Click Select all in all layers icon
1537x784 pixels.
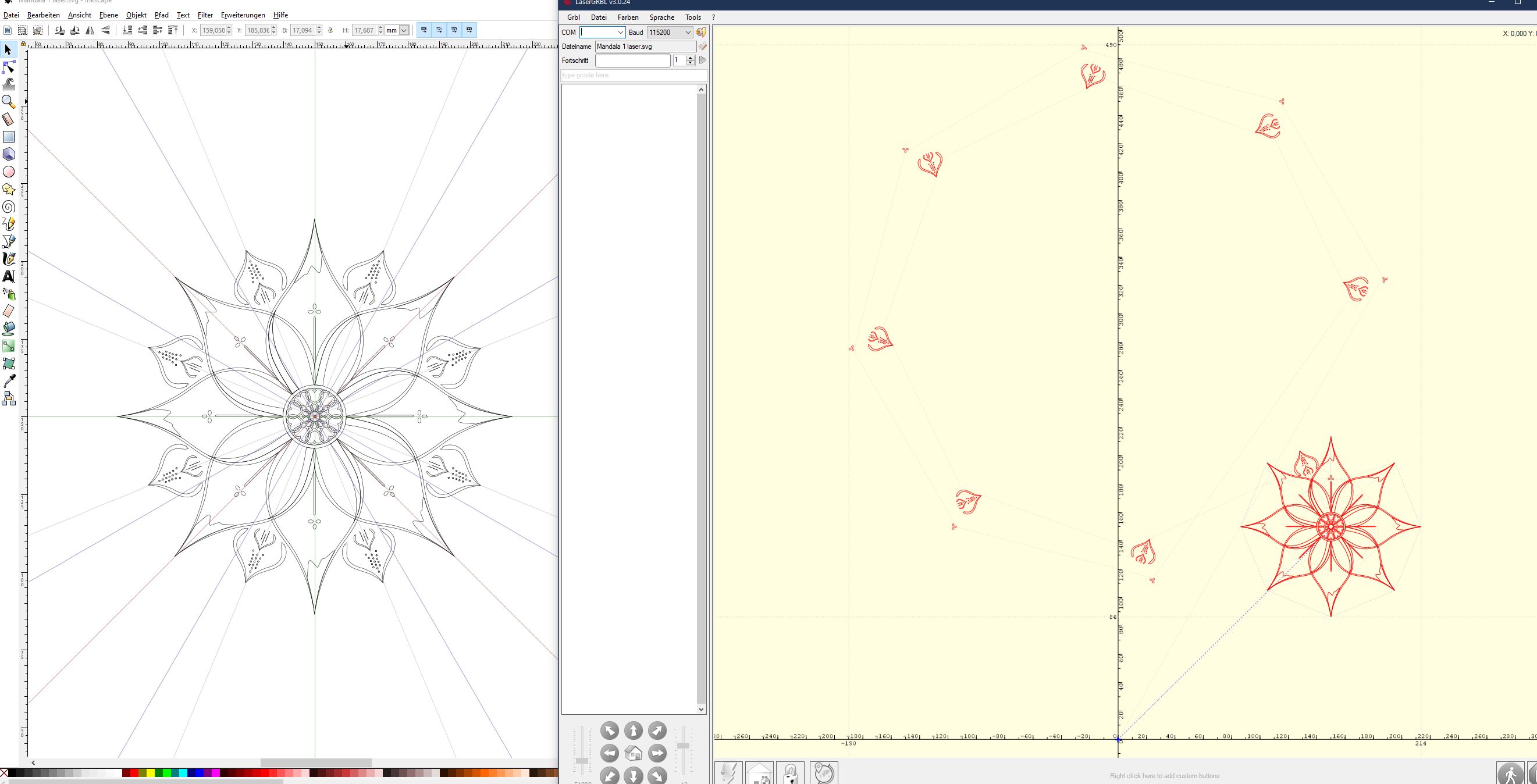click(x=22, y=30)
